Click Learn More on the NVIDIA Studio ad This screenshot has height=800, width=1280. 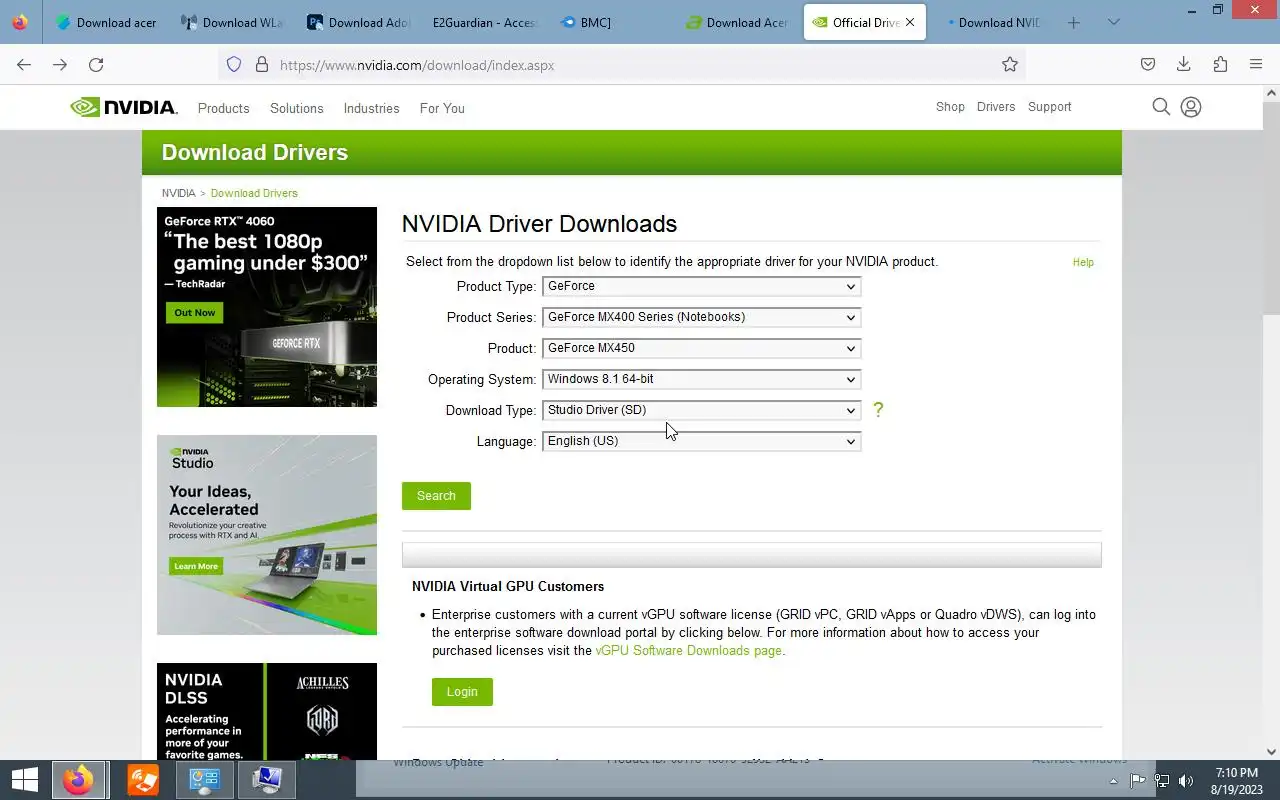pyautogui.click(x=196, y=566)
